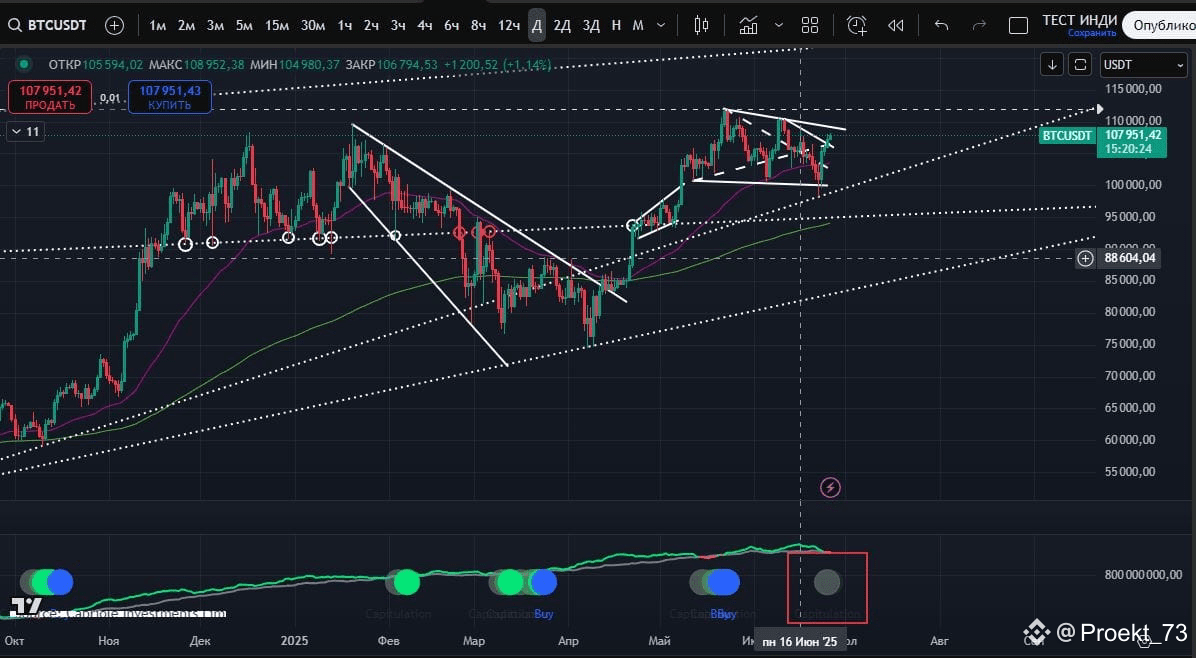Switch to the 8ч timeframe
This screenshot has width=1196, height=658.
(x=478, y=26)
